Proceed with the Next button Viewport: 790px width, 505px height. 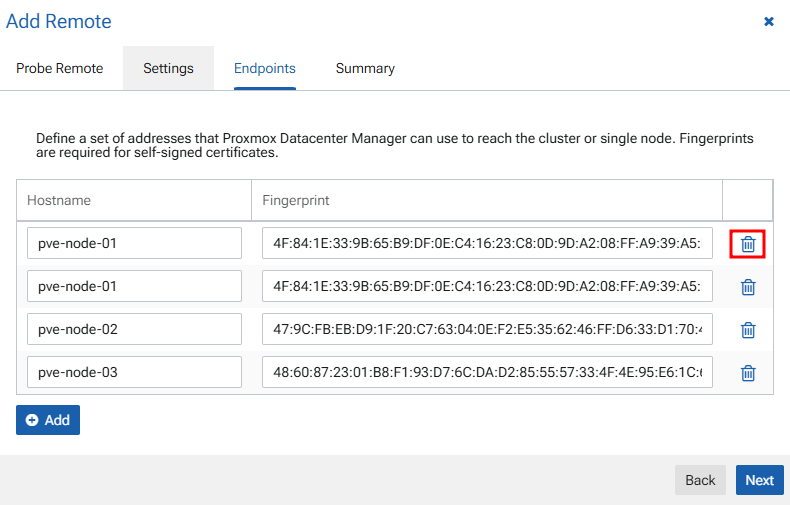click(x=760, y=480)
